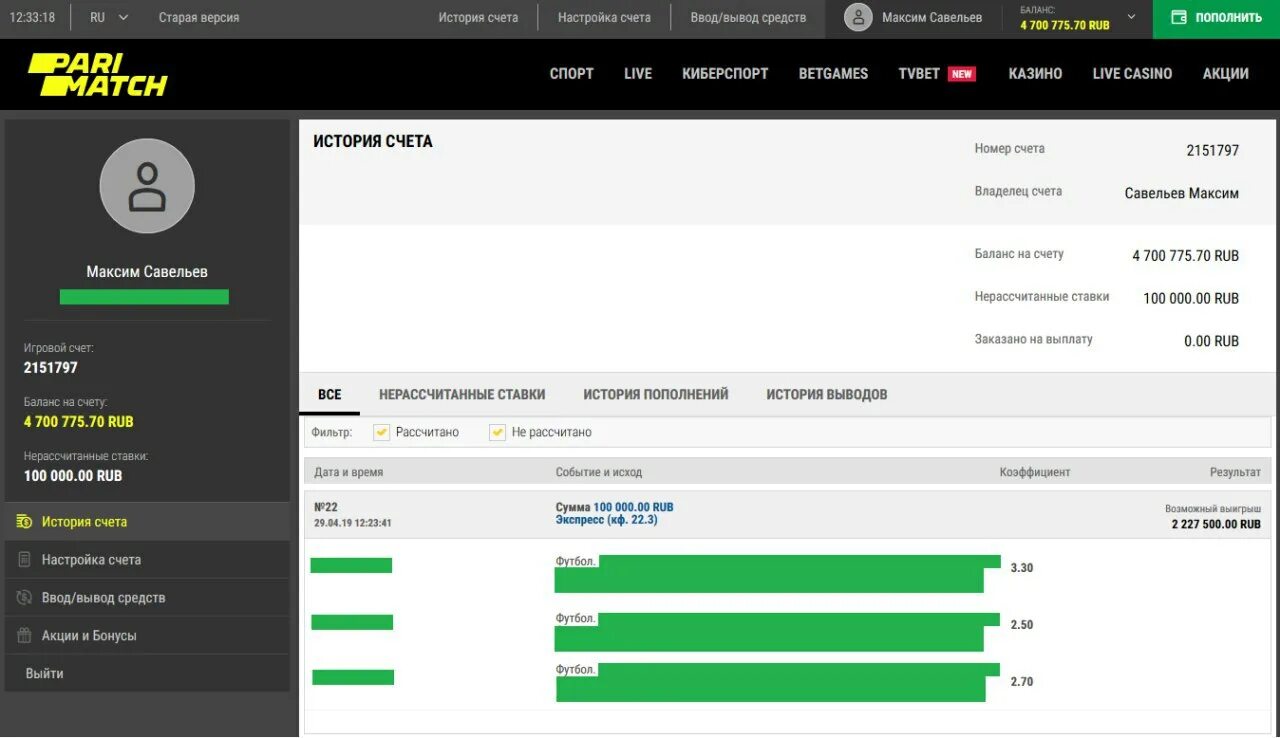The width and height of the screenshot is (1280, 738).
Task: Click the bet sum 100 000.00 RUB
Action: (x=633, y=507)
